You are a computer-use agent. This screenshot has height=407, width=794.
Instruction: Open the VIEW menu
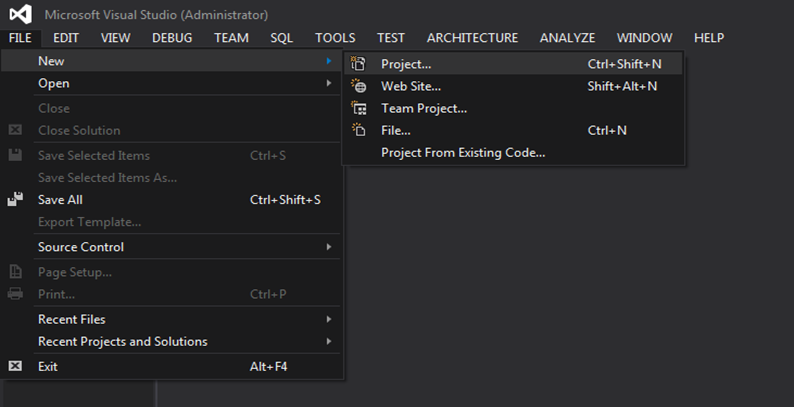(115, 38)
